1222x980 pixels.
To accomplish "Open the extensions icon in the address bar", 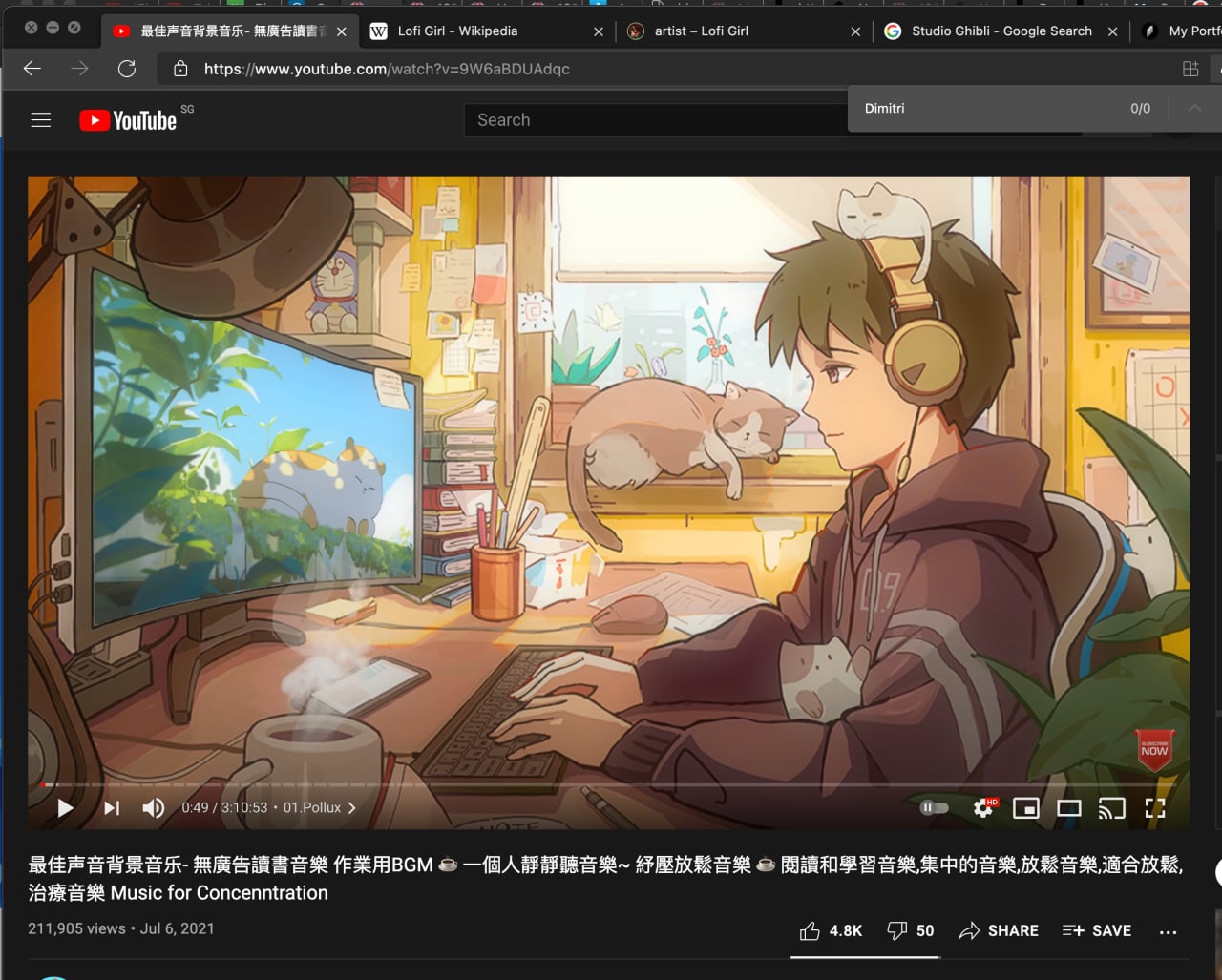I will coord(1190,69).
